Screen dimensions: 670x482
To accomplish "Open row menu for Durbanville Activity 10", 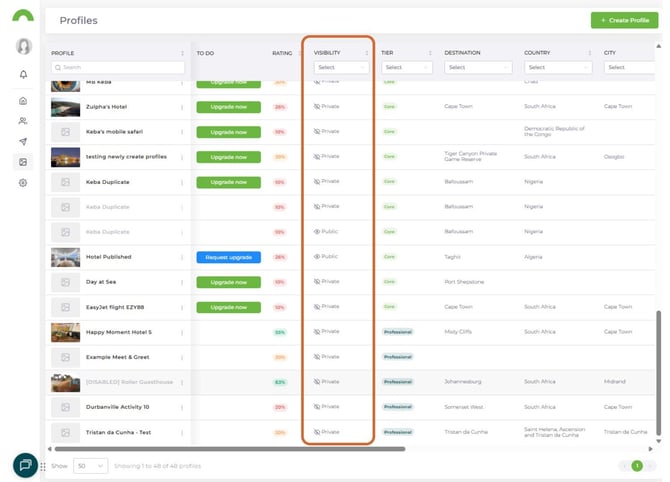I will click(182, 407).
